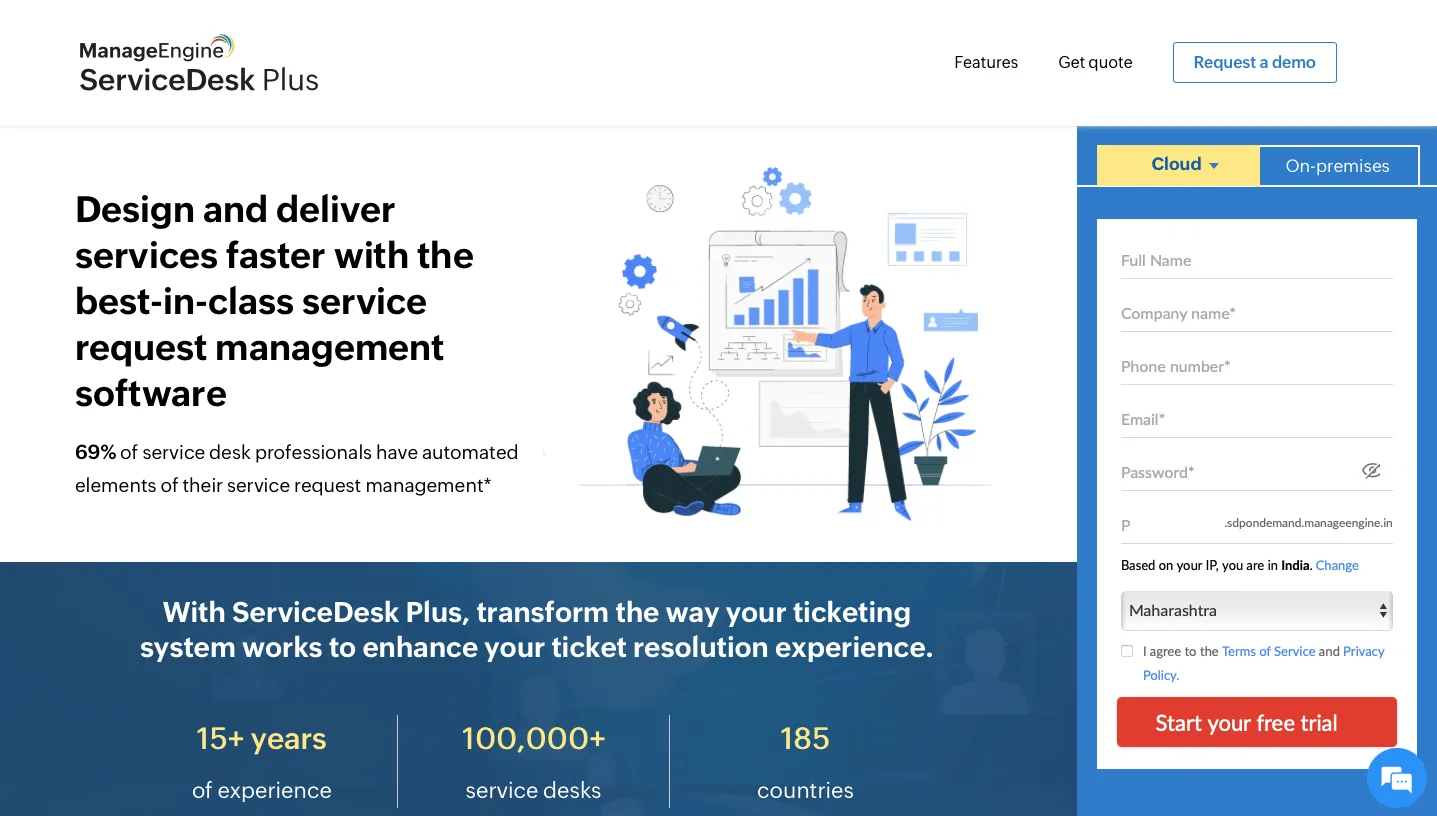Click the '15+ years' statistic
Viewport: 1437px width, 816px height.
[262, 738]
